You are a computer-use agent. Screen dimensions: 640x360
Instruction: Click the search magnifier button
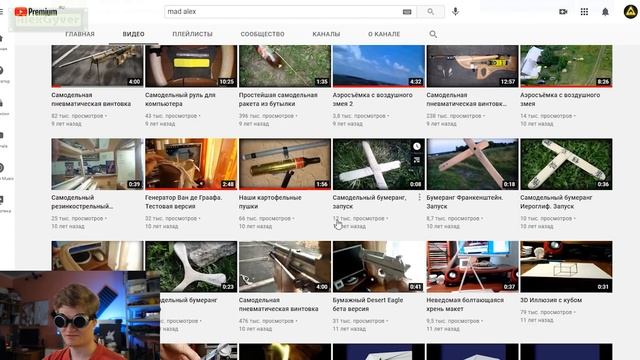(x=431, y=12)
